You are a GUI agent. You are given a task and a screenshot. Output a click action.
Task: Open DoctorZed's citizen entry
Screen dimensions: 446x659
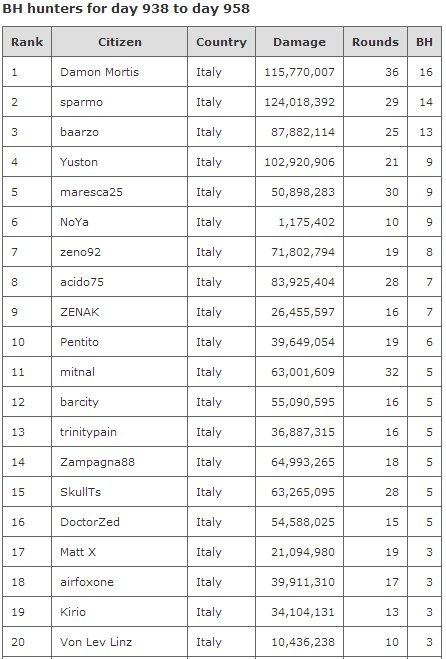pos(90,522)
